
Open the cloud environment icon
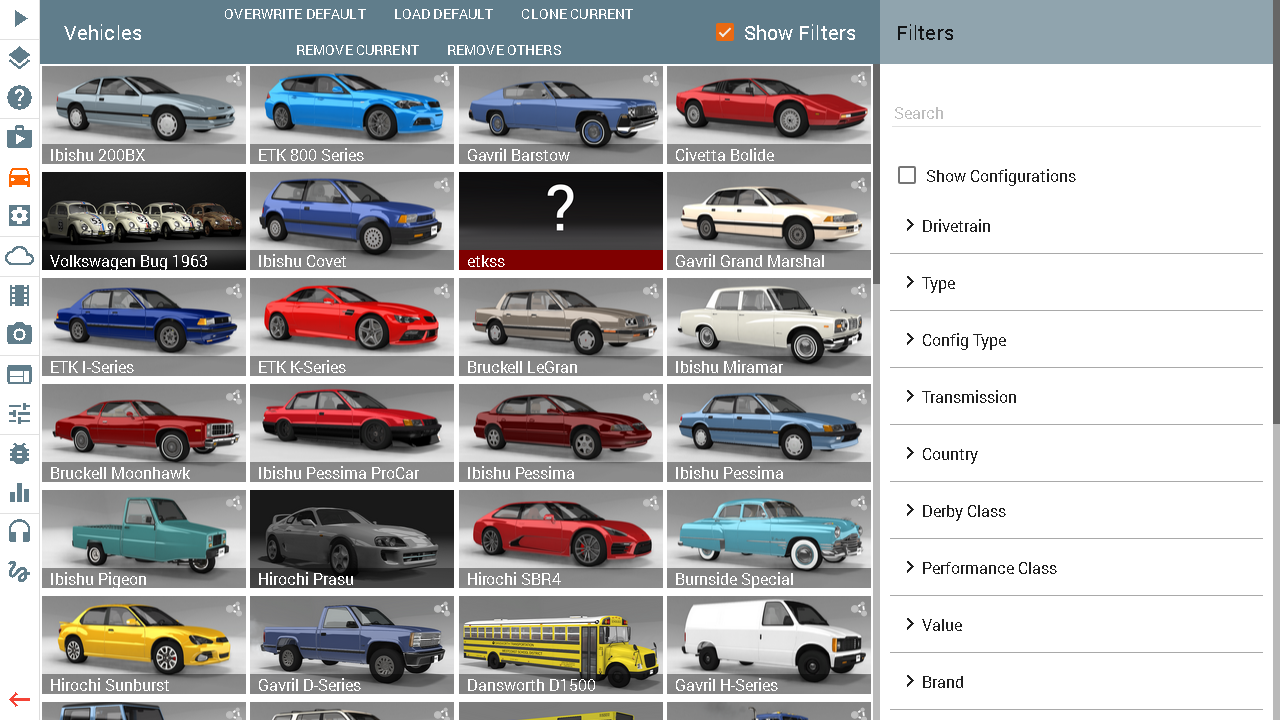pyautogui.click(x=20, y=256)
